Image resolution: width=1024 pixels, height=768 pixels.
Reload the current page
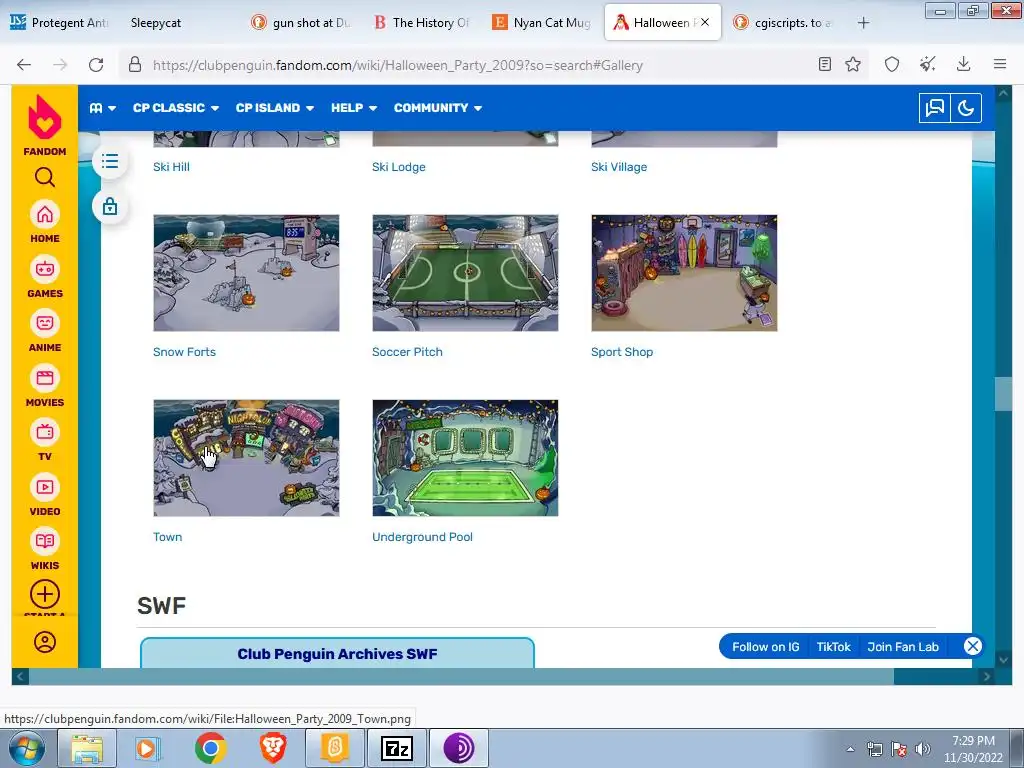click(96, 65)
